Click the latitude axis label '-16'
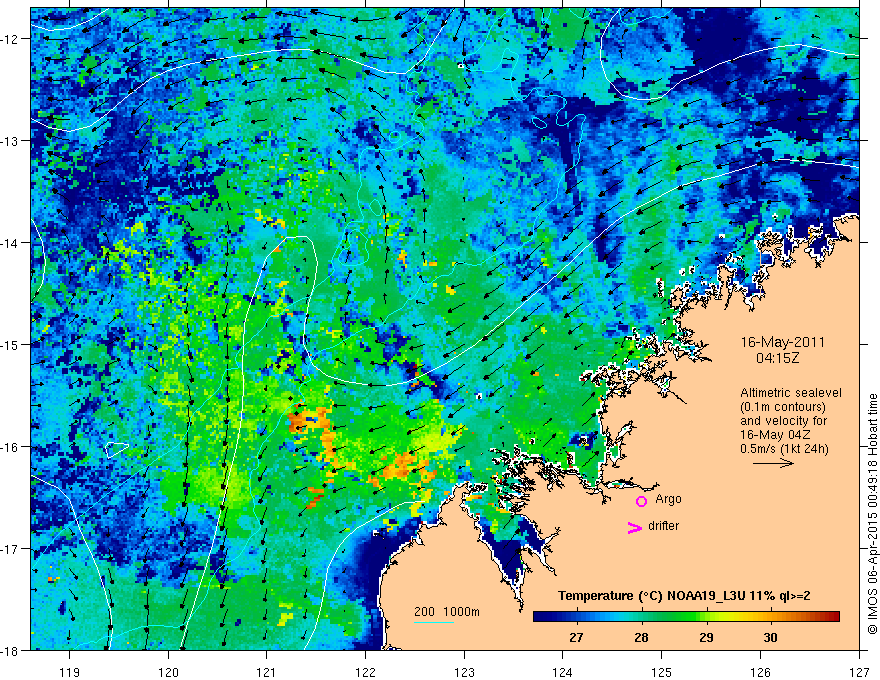Image resolution: width=880 pixels, height=680 pixels. point(11,447)
